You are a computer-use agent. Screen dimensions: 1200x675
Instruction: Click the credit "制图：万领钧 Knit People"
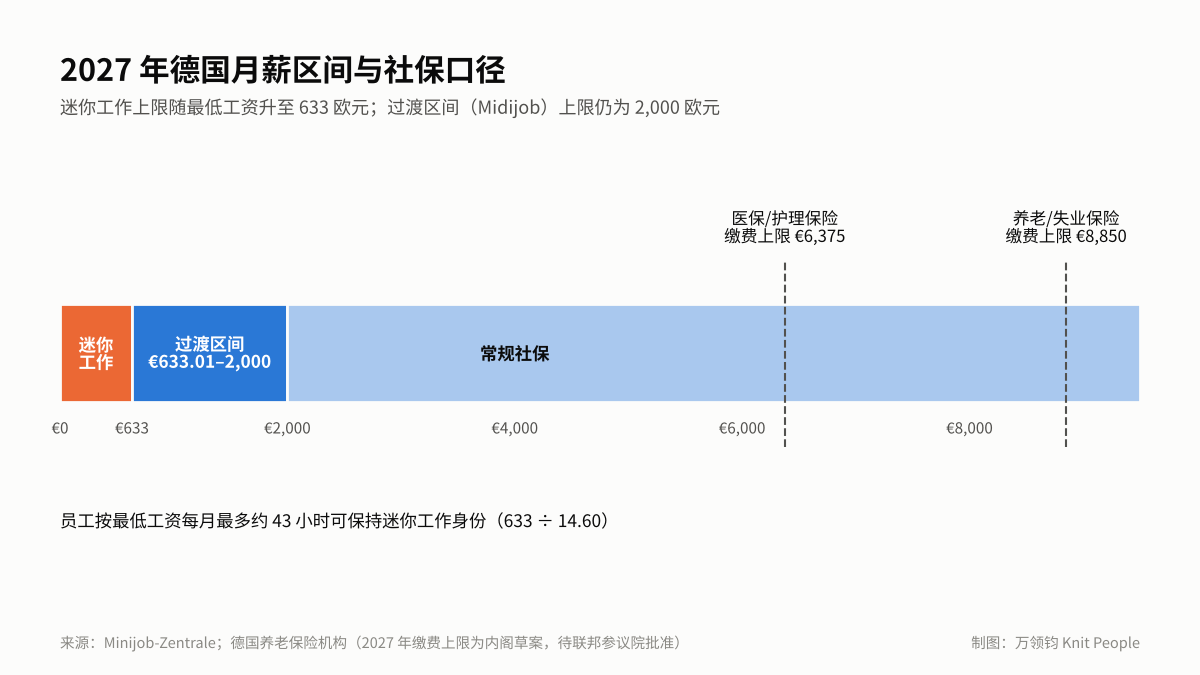1055,643
